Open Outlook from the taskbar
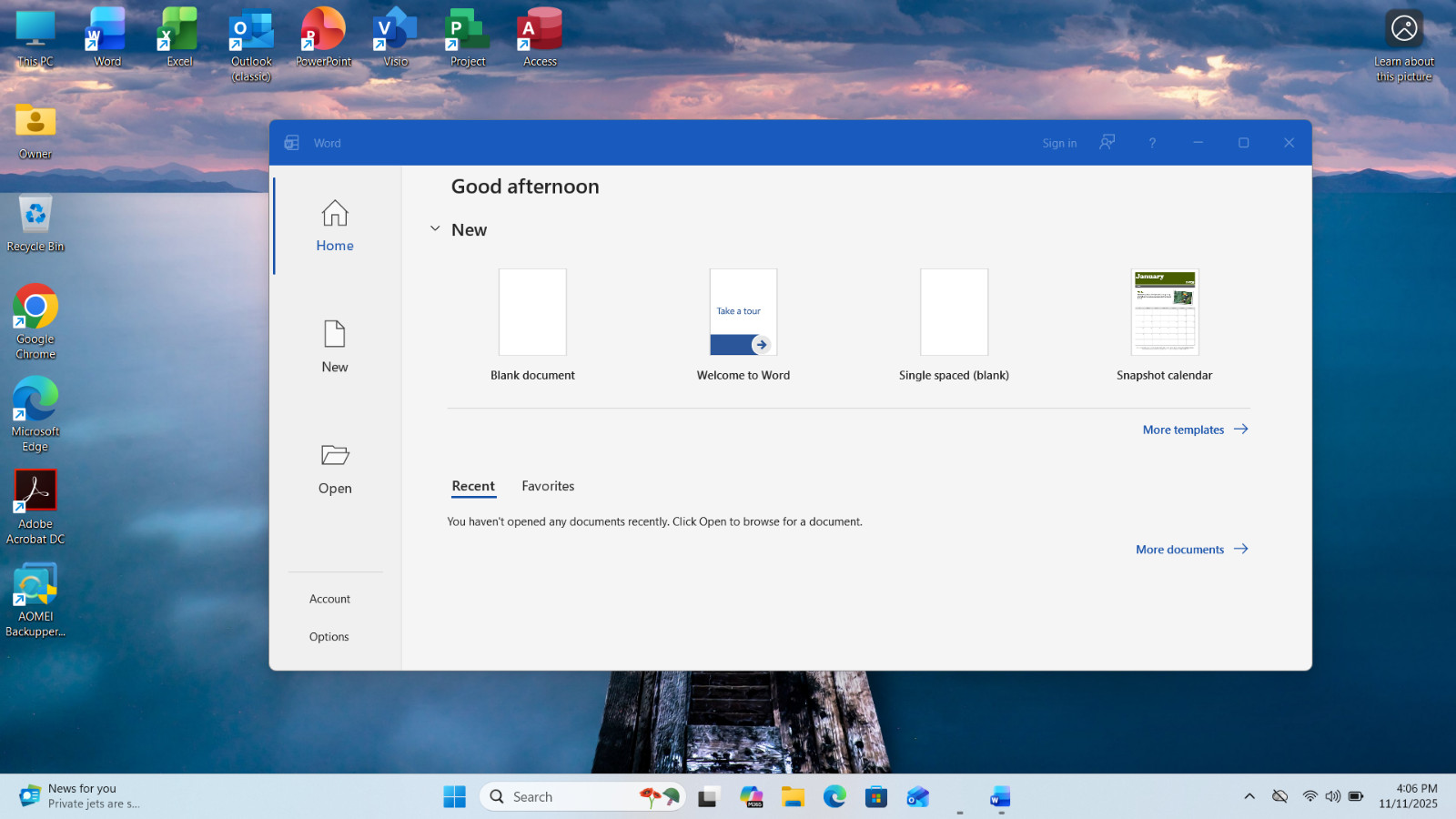 (x=918, y=797)
